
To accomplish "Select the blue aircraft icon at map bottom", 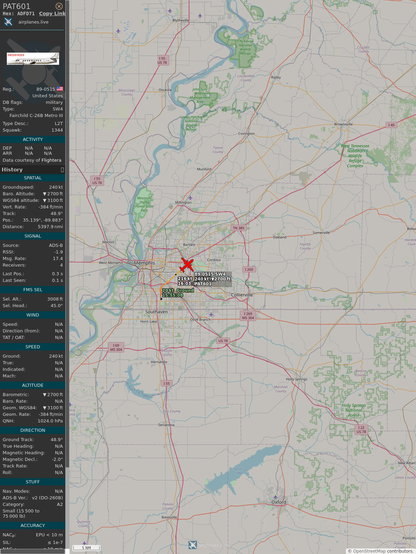I will (x=193, y=544).
